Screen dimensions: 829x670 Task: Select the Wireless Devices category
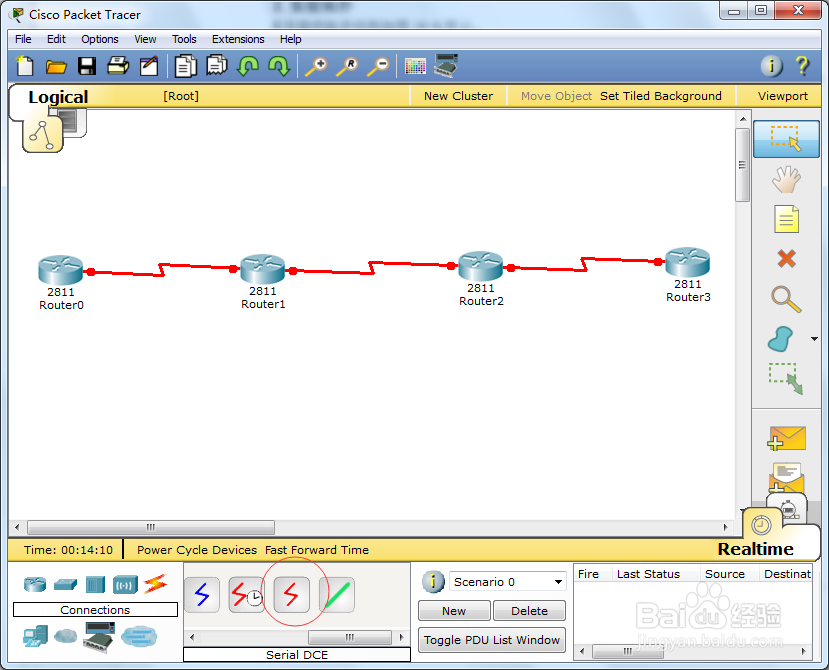click(125, 585)
